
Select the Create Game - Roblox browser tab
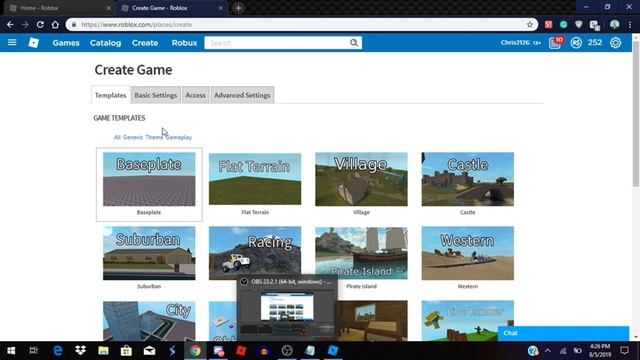tap(171, 8)
